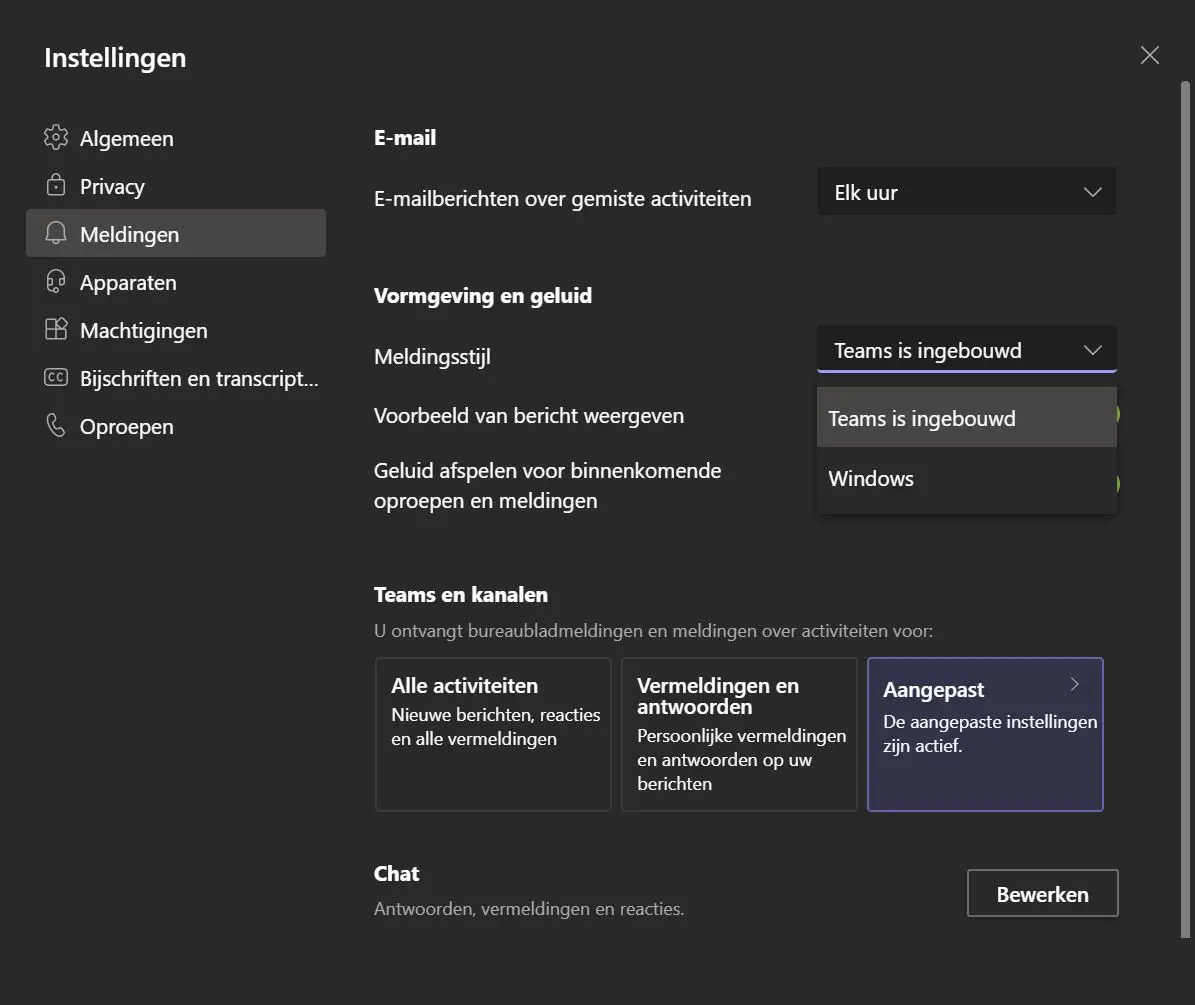
Task: Select the Meldingen settings tab
Action: (x=176, y=233)
